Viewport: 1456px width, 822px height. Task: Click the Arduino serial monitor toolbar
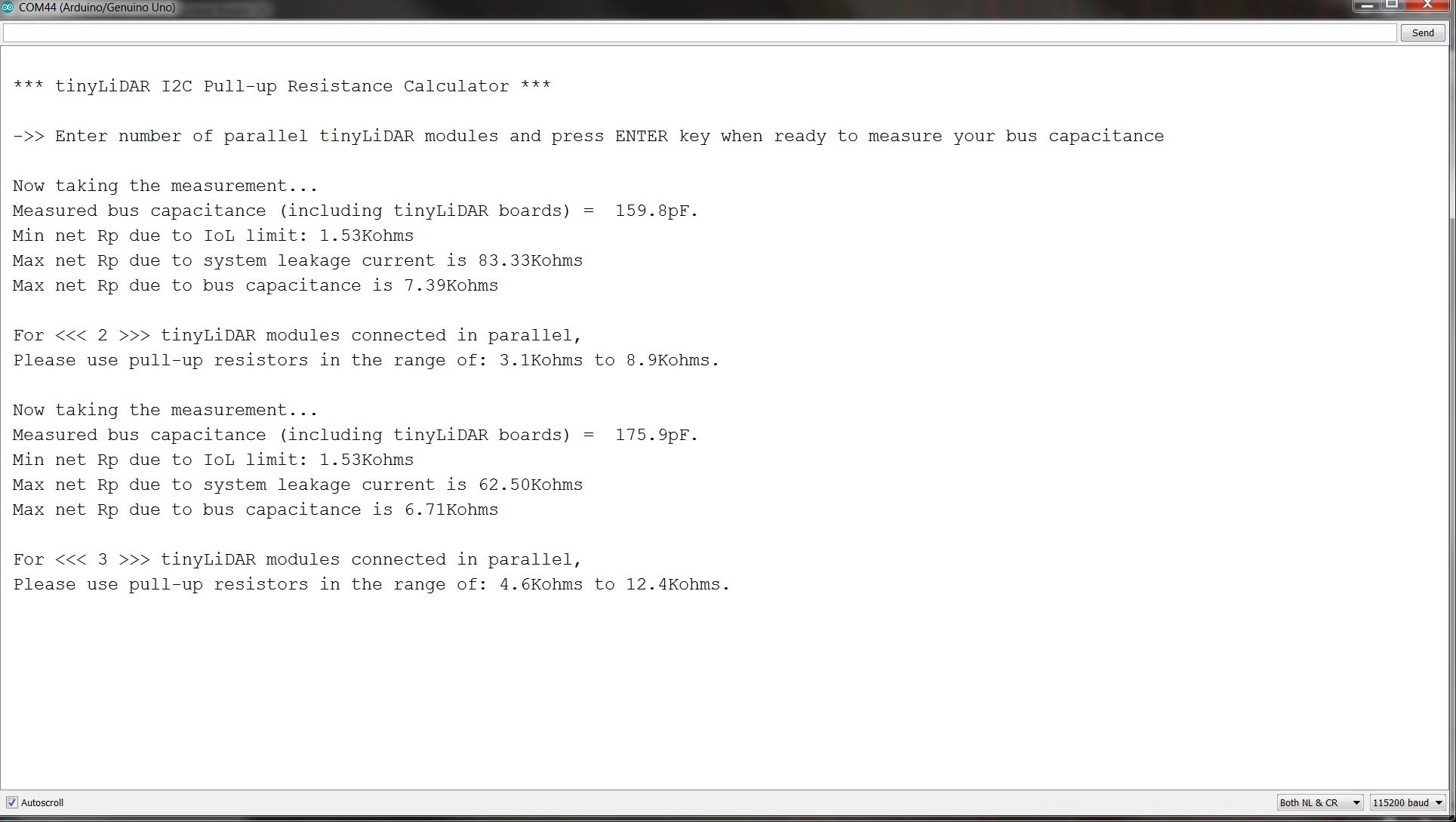(728, 33)
